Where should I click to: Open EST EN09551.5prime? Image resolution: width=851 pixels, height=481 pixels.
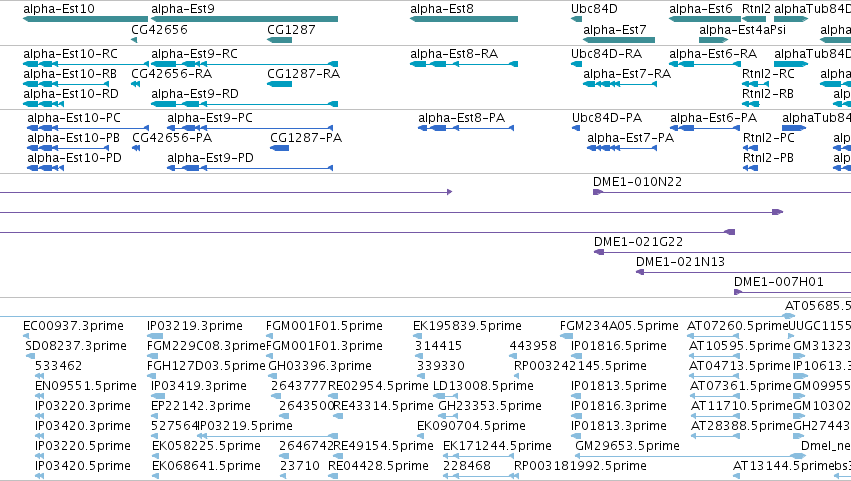(39, 396)
